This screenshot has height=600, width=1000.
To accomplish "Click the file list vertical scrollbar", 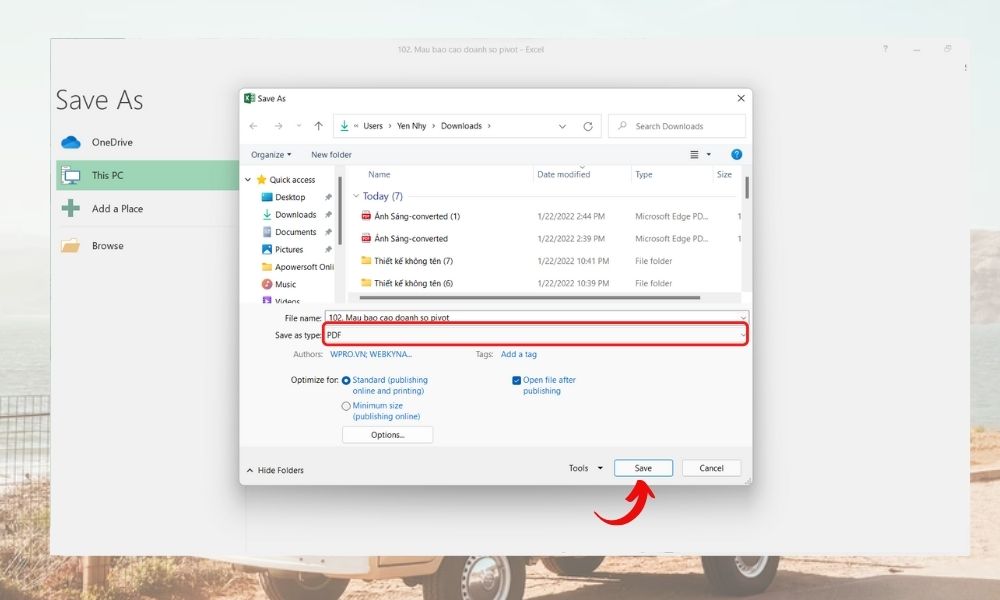I will coord(746,187).
